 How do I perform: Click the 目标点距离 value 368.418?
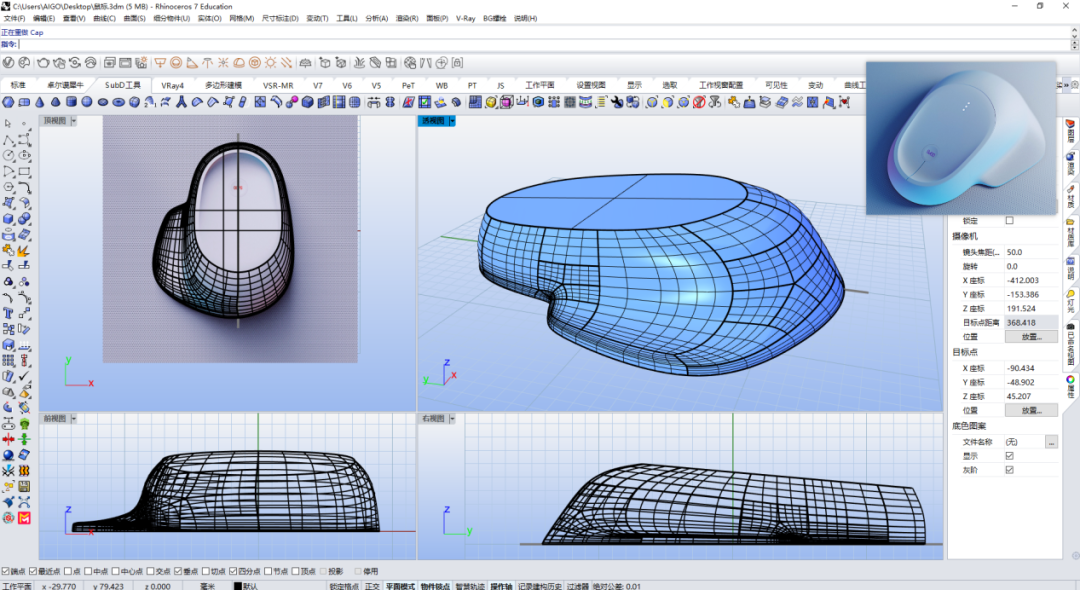[x=1031, y=322]
